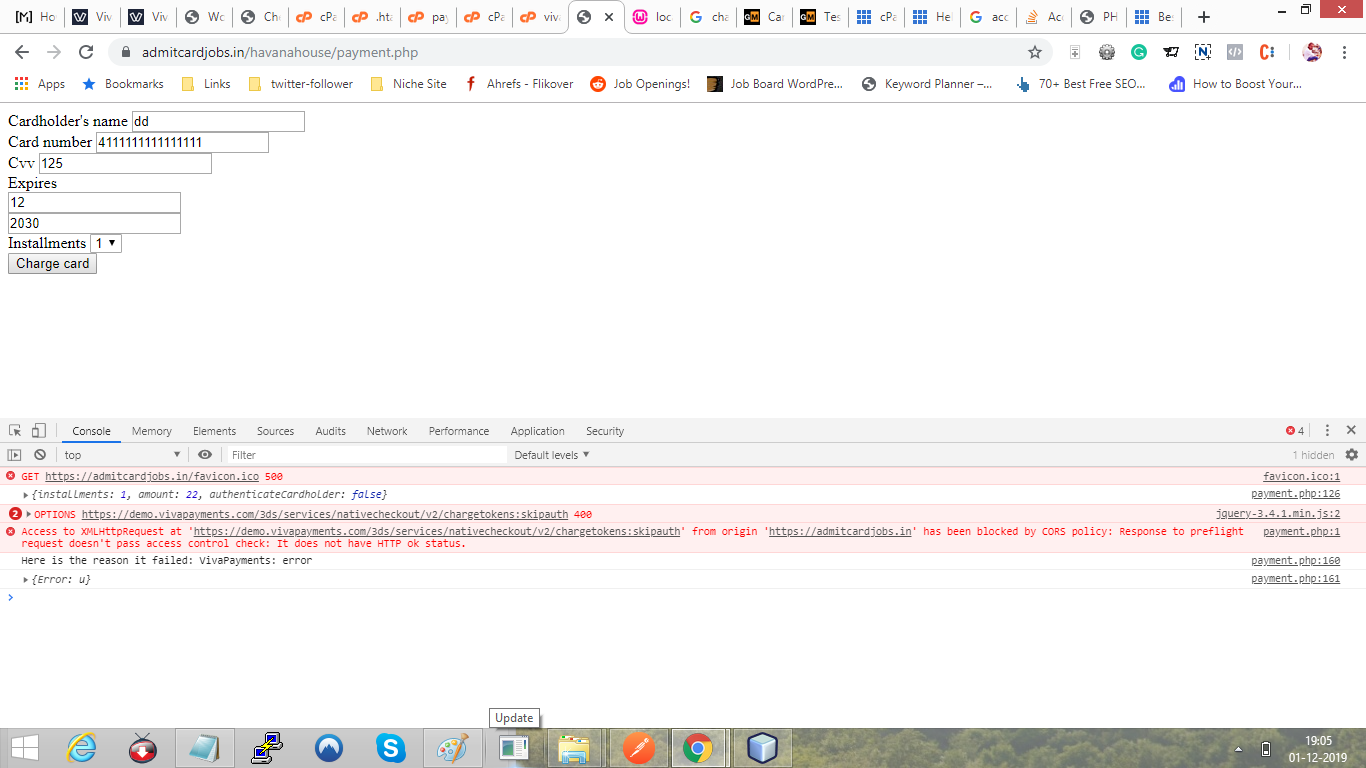Click the Charge card button
Image resolution: width=1366 pixels, height=768 pixels.
(52, 263)
